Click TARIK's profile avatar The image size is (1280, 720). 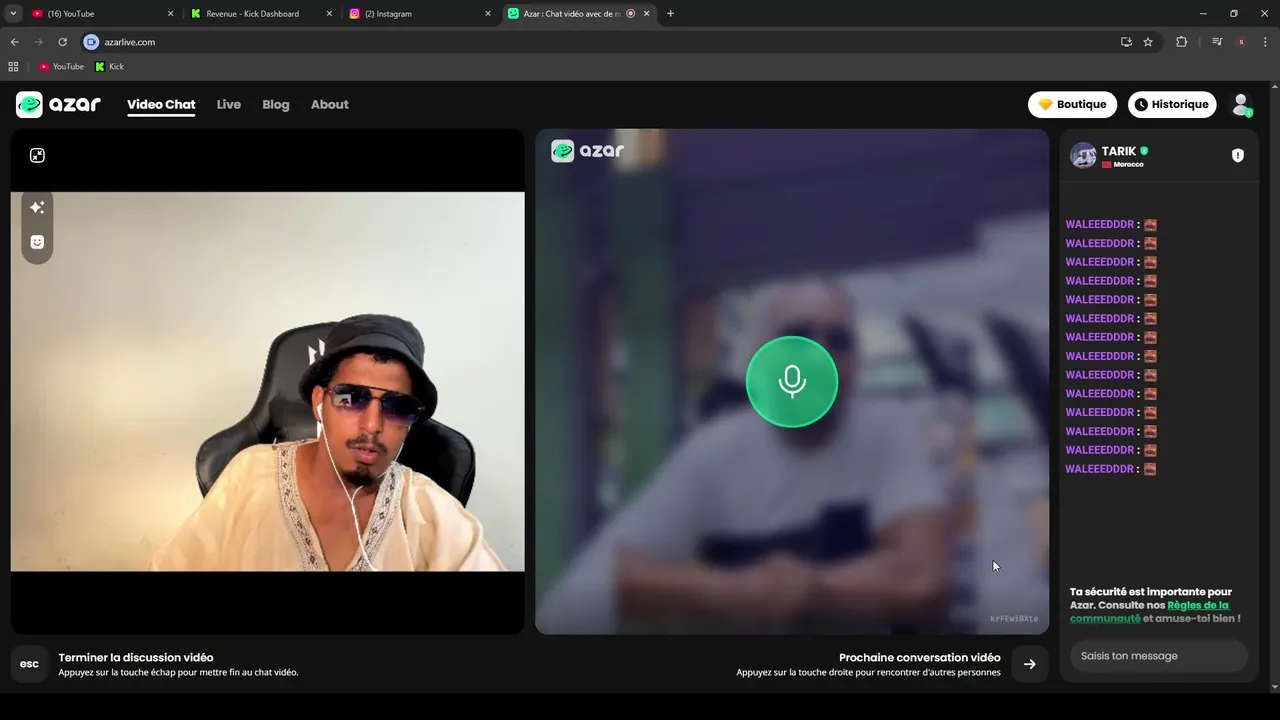tap(1083, 155)
